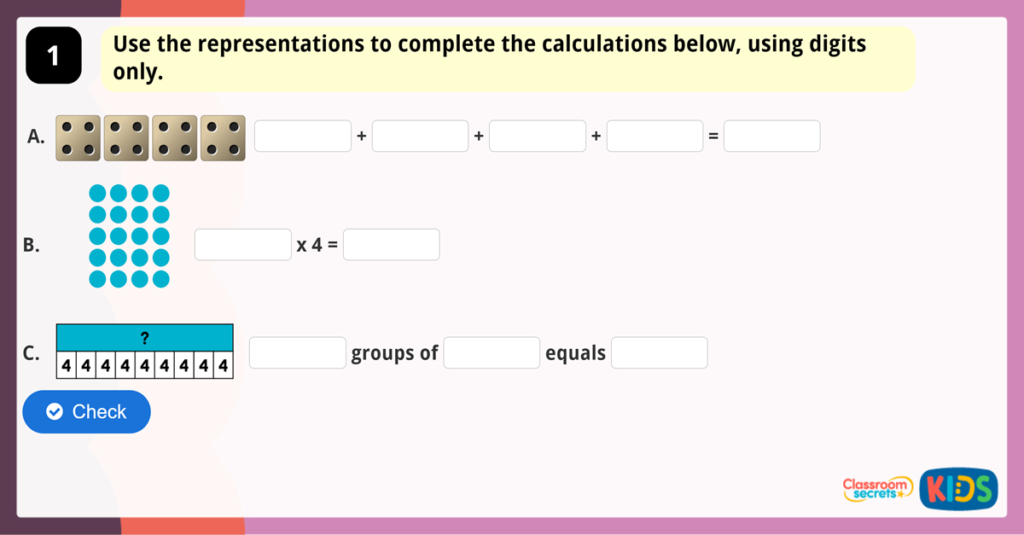The height and width of the screenshot is (535, 1024).
Task: Select the product answer box in row B
Action: (x=391, y=245)
